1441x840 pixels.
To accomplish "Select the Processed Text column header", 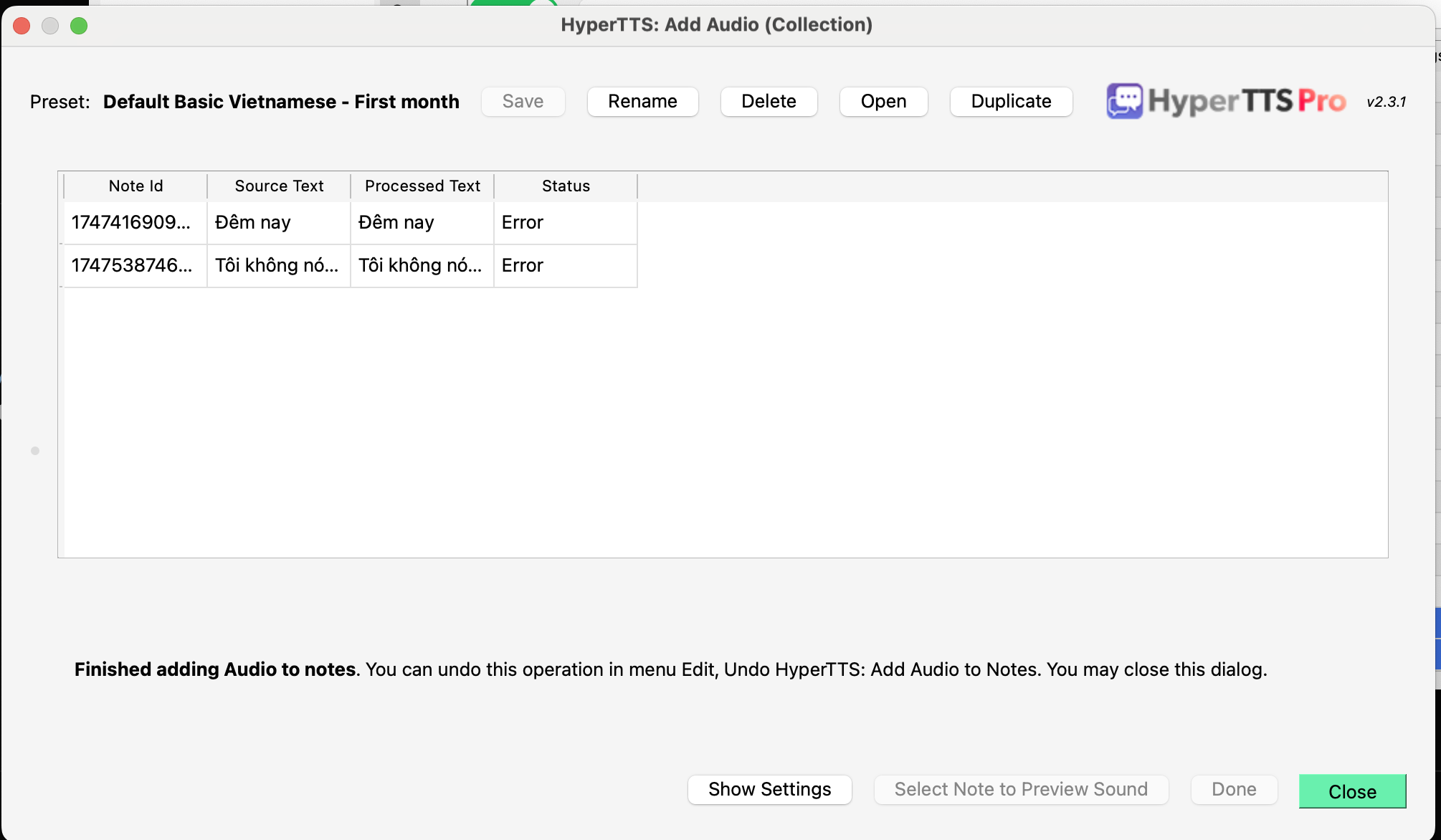I will point(422,186).
